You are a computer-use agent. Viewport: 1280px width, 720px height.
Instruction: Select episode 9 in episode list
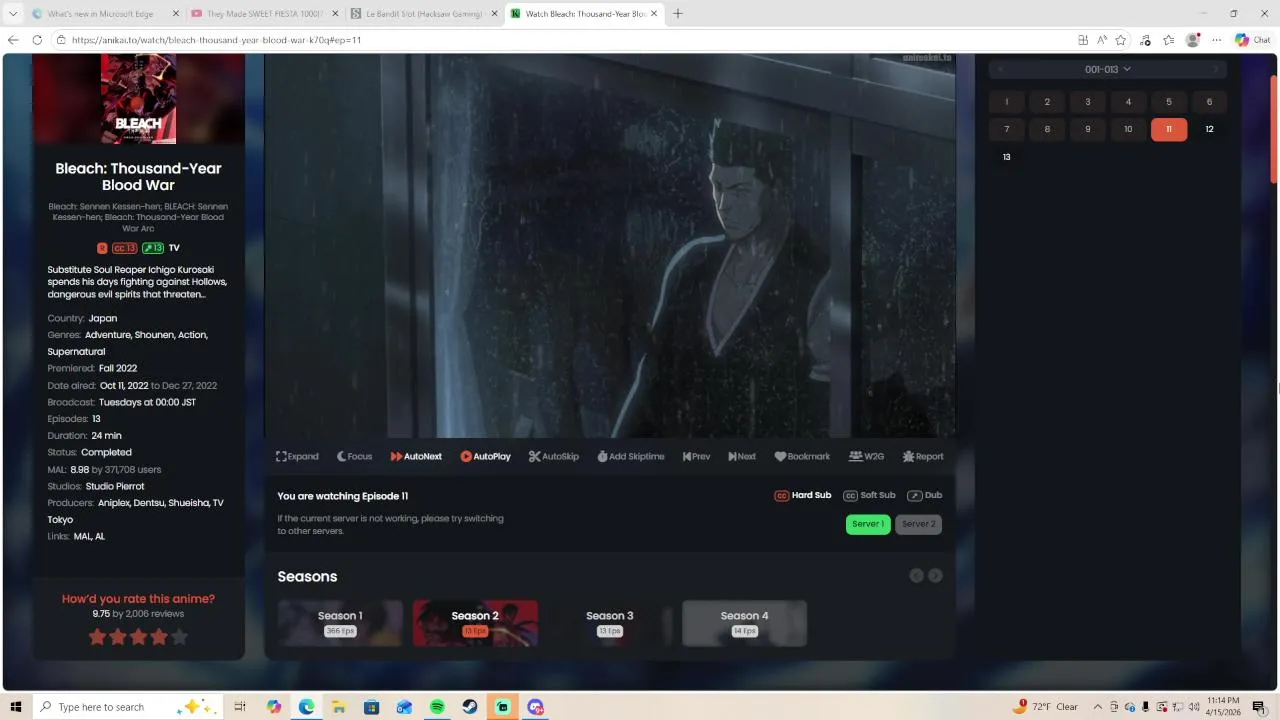[x=1088, y=129]
